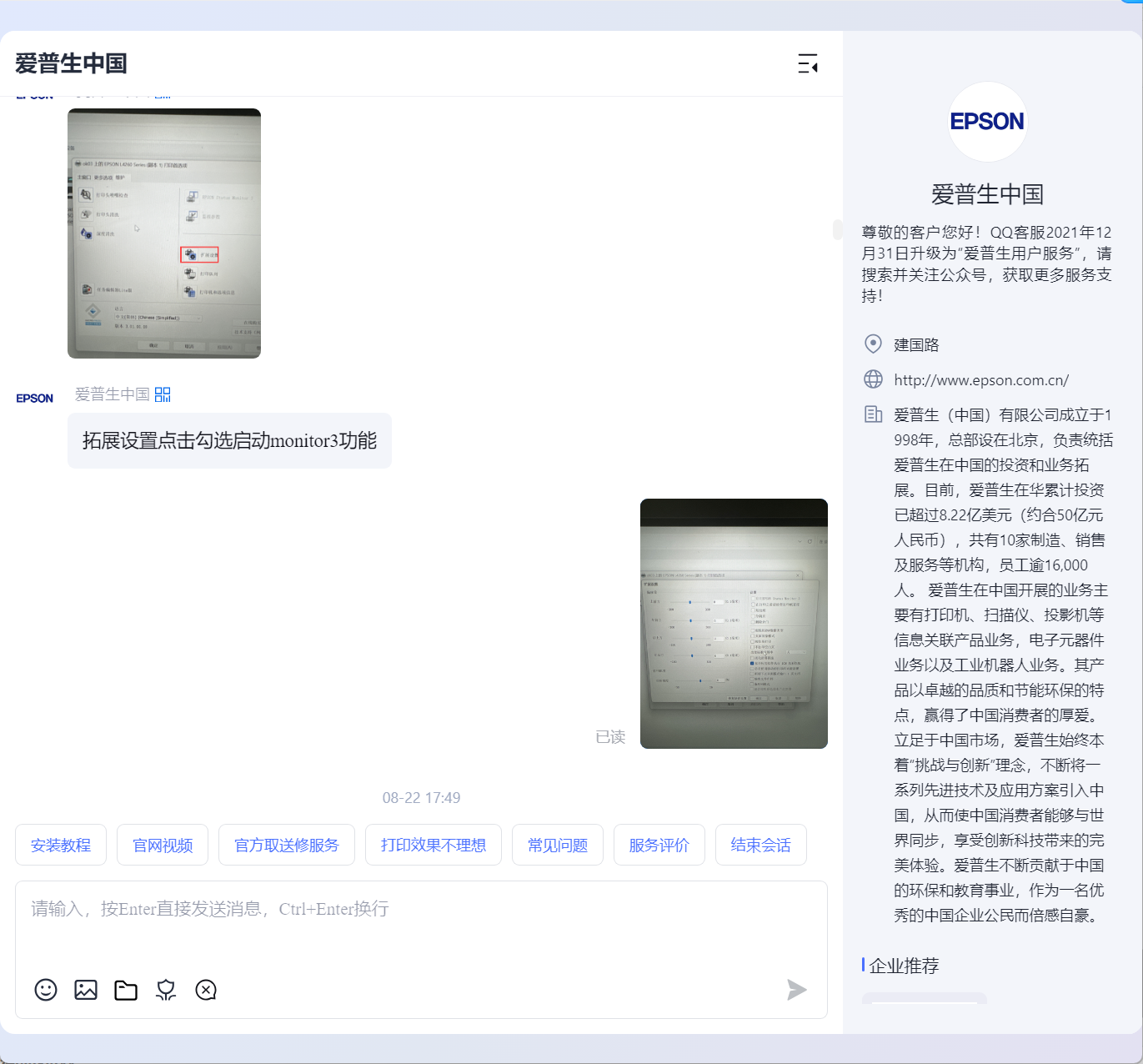Open the emoji picker

(46, 990)
